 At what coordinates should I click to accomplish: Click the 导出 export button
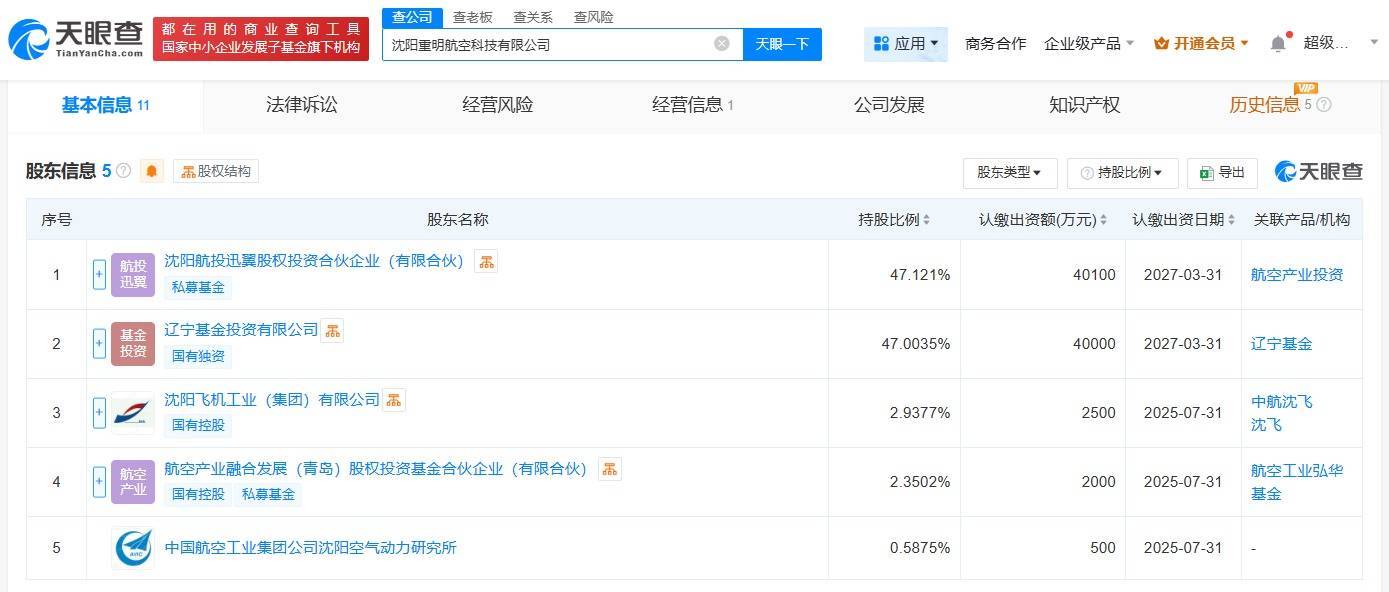(x=1222, y=172)
